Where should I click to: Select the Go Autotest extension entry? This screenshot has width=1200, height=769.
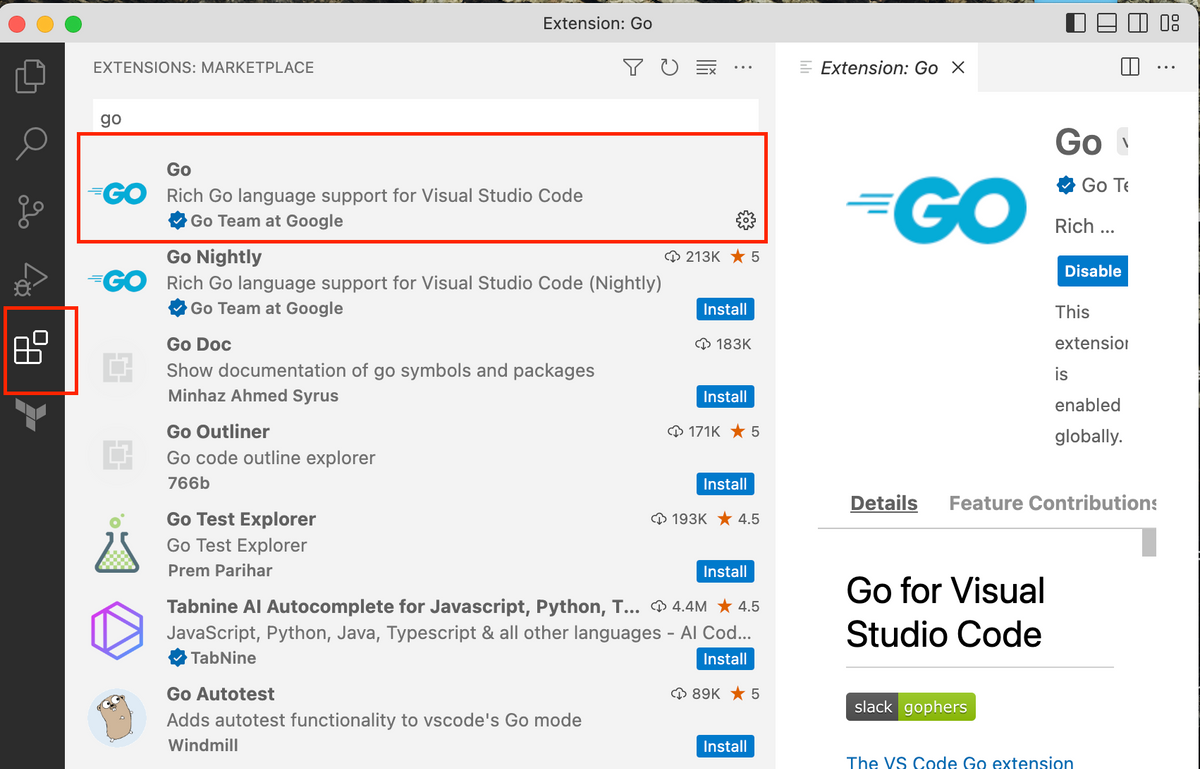[422, 720]
